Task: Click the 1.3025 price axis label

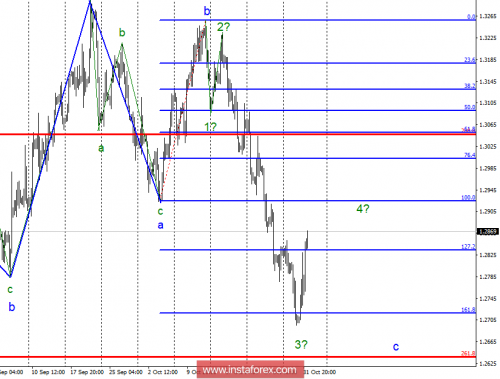Action: click(x=488, y=146)
